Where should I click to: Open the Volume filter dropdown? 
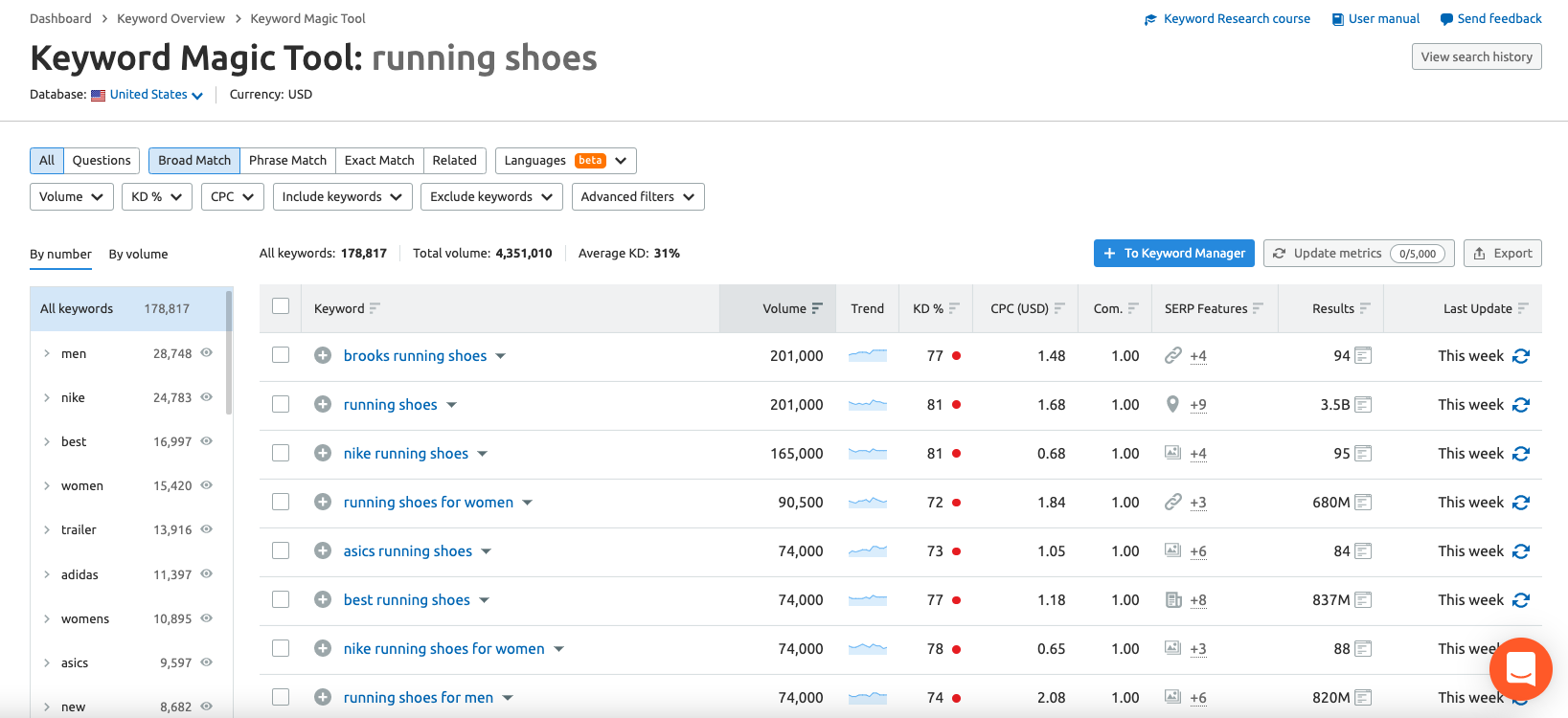pos(72,196)
